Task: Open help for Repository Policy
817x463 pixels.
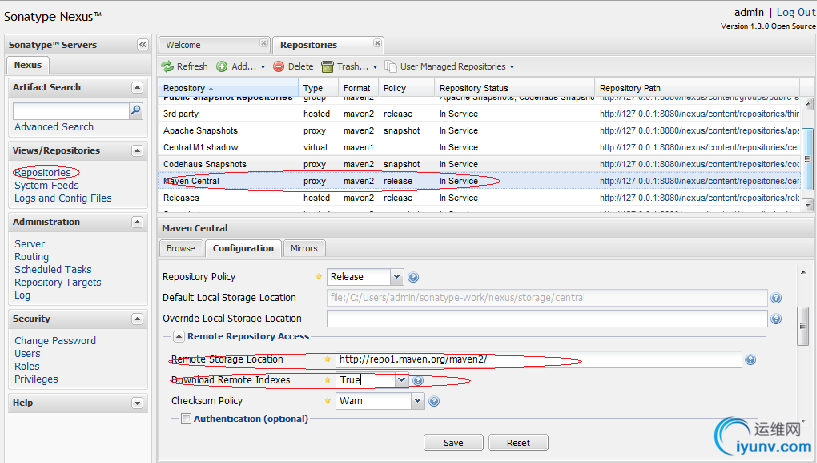Action: pyautogui.click(x=414, y=277)
